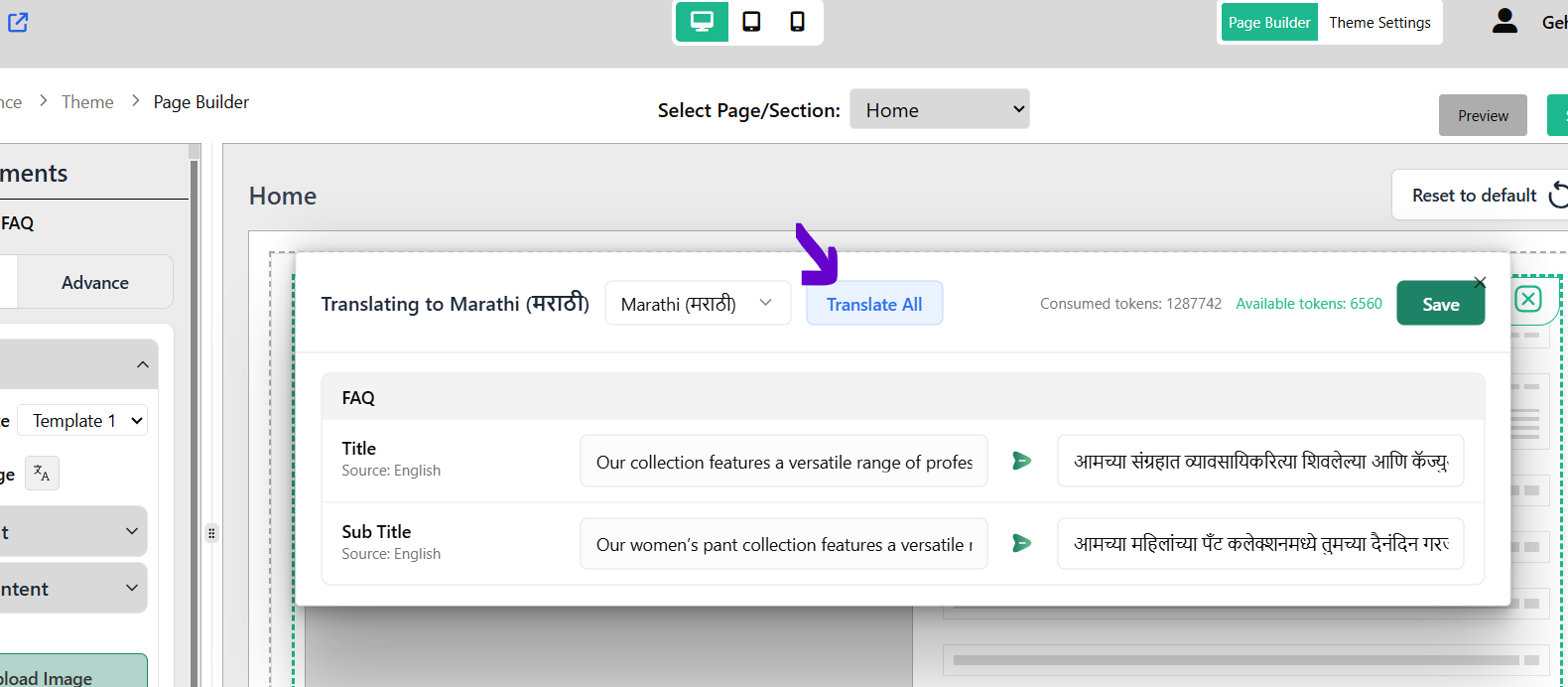Switch to mobile phone preview mode

tap(797, 22)
